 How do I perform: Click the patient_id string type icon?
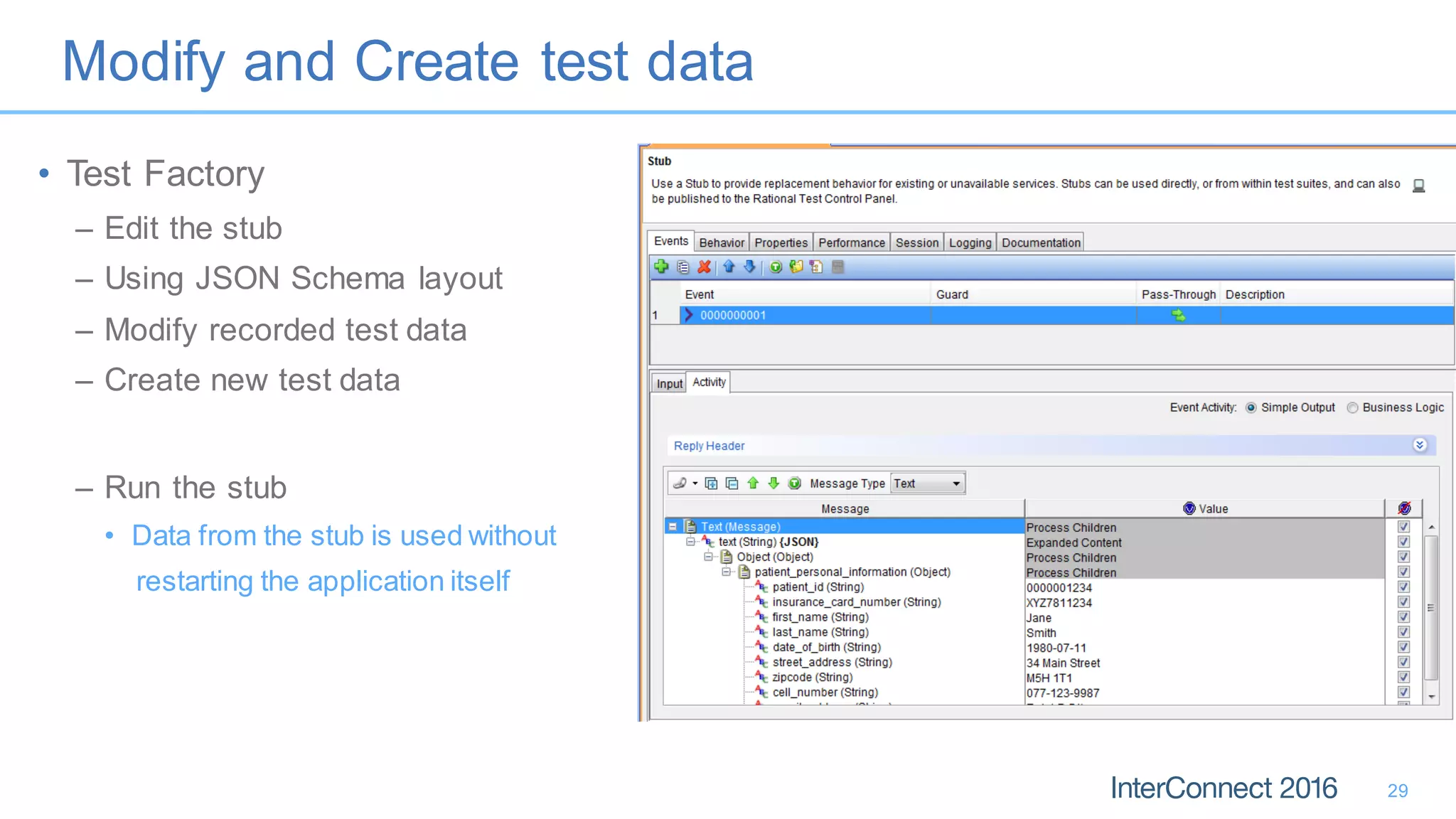[761, 587]
